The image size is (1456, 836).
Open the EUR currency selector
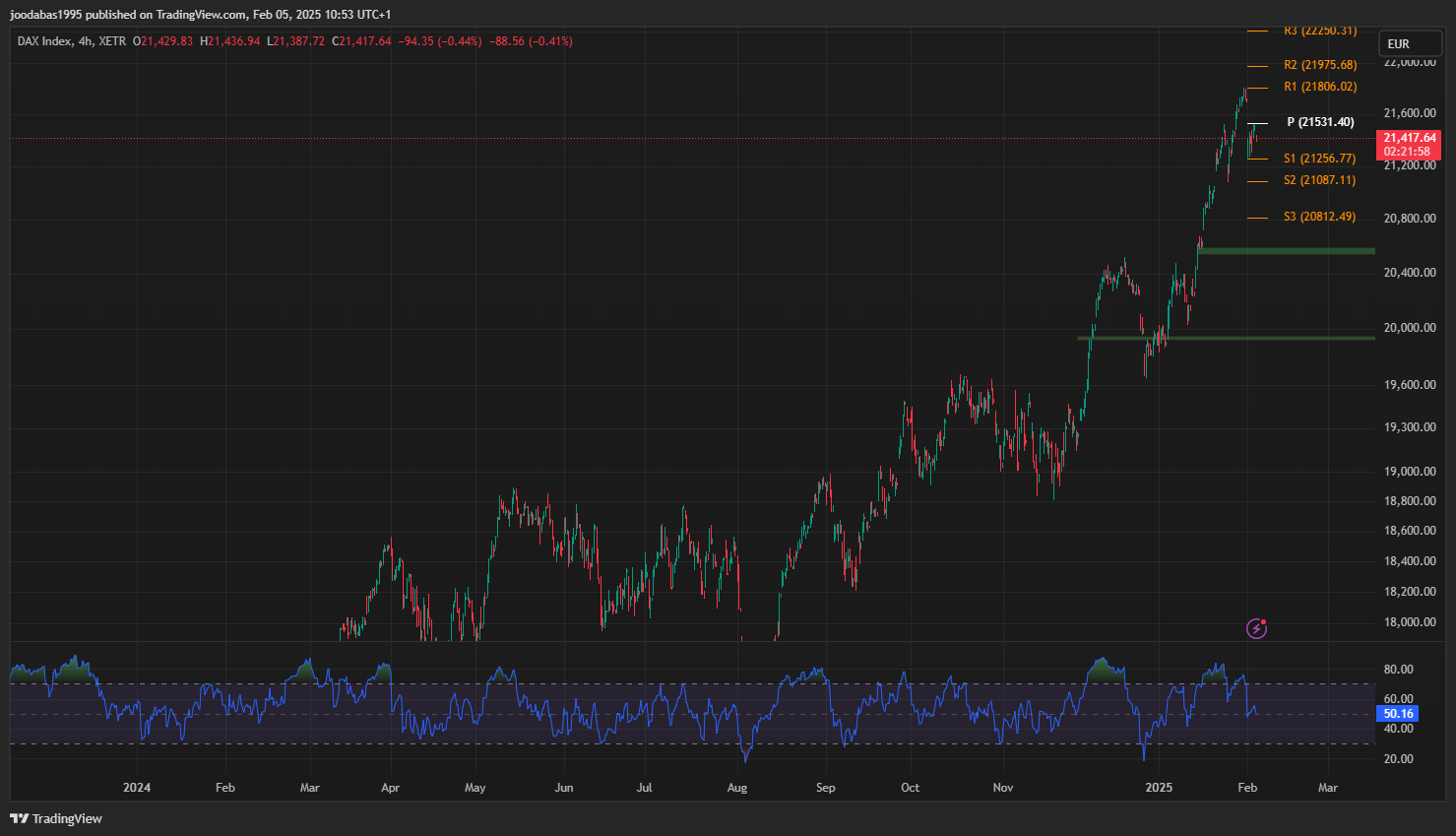(x=1398, y=44)
